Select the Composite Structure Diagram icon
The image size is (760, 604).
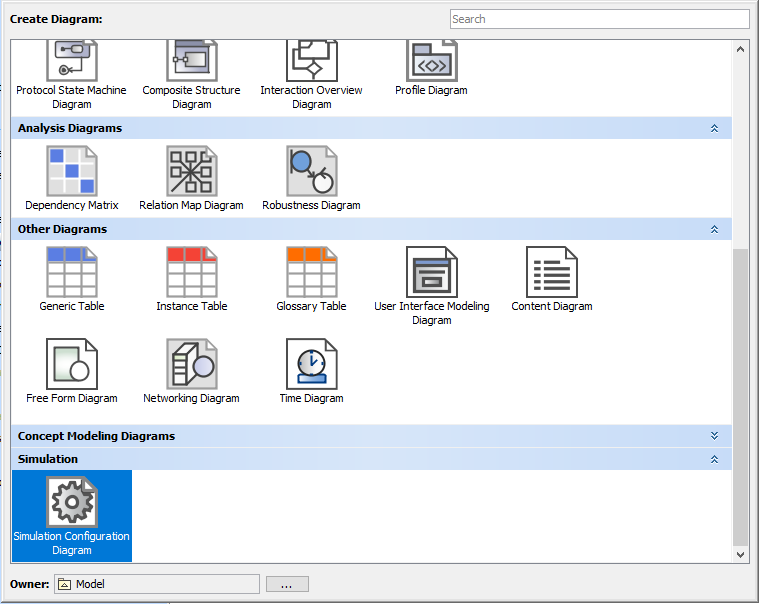click(x=191, y=60)
